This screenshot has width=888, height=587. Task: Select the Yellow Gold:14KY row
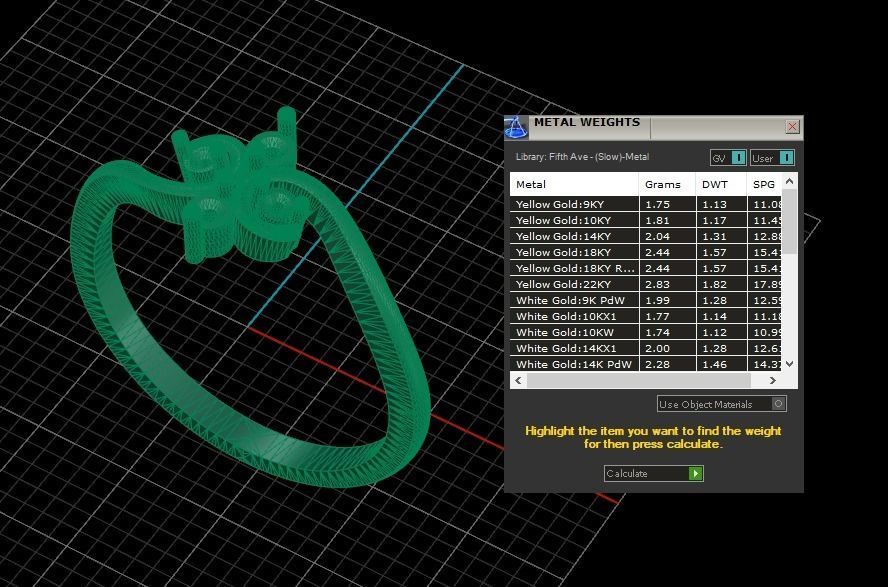[646, 236]
